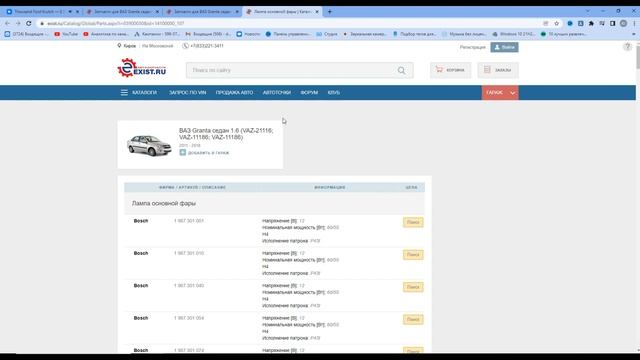
Task: Click the Киров location pin
Action: point(119,46)
